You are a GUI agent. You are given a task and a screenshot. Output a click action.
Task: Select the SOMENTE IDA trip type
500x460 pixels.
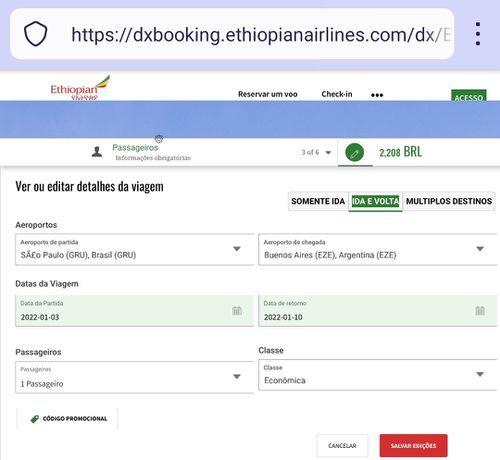click(x=318, y=201)
